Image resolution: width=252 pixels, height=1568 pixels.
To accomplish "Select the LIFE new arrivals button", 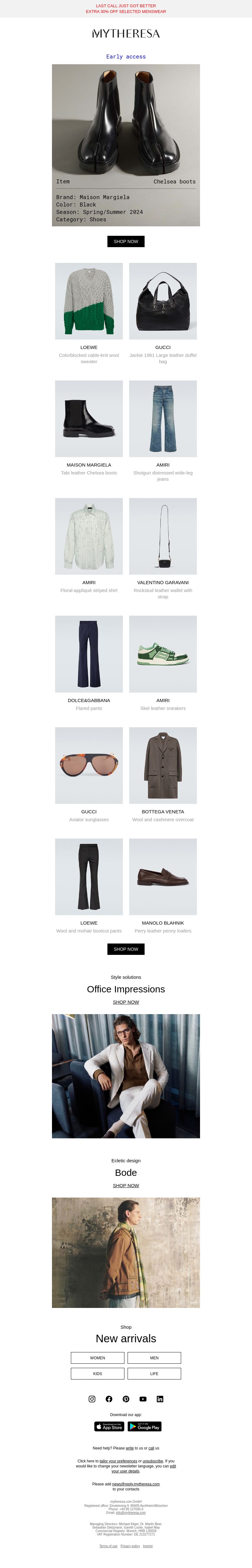I will (154, 1373).
